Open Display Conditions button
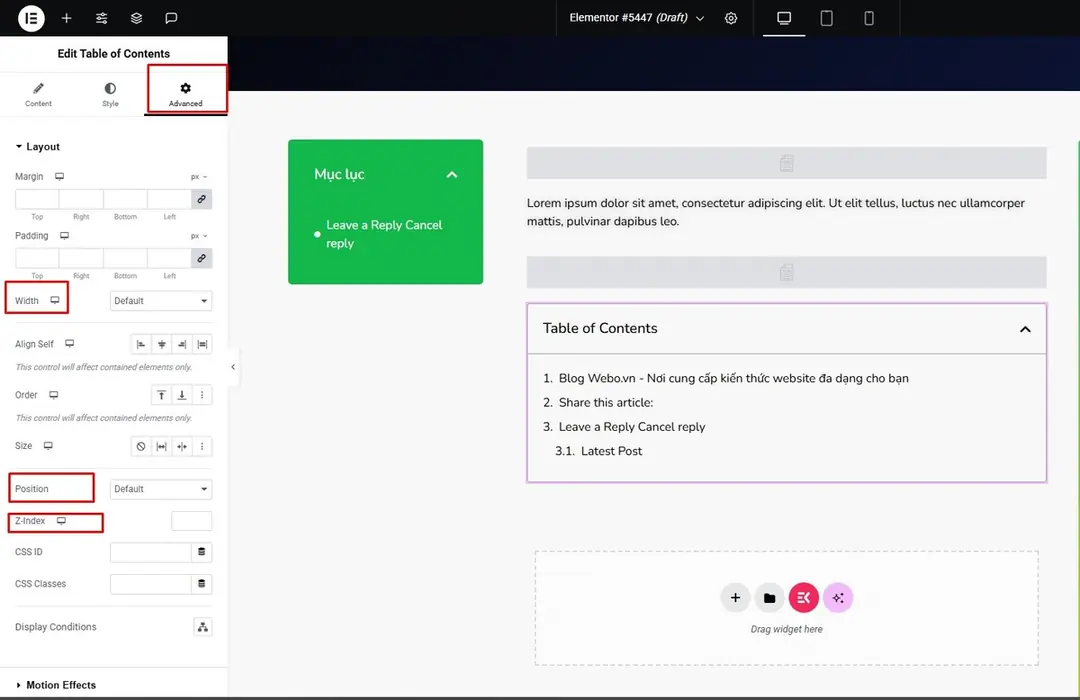The image size is (1080, 700). point(202,627)
